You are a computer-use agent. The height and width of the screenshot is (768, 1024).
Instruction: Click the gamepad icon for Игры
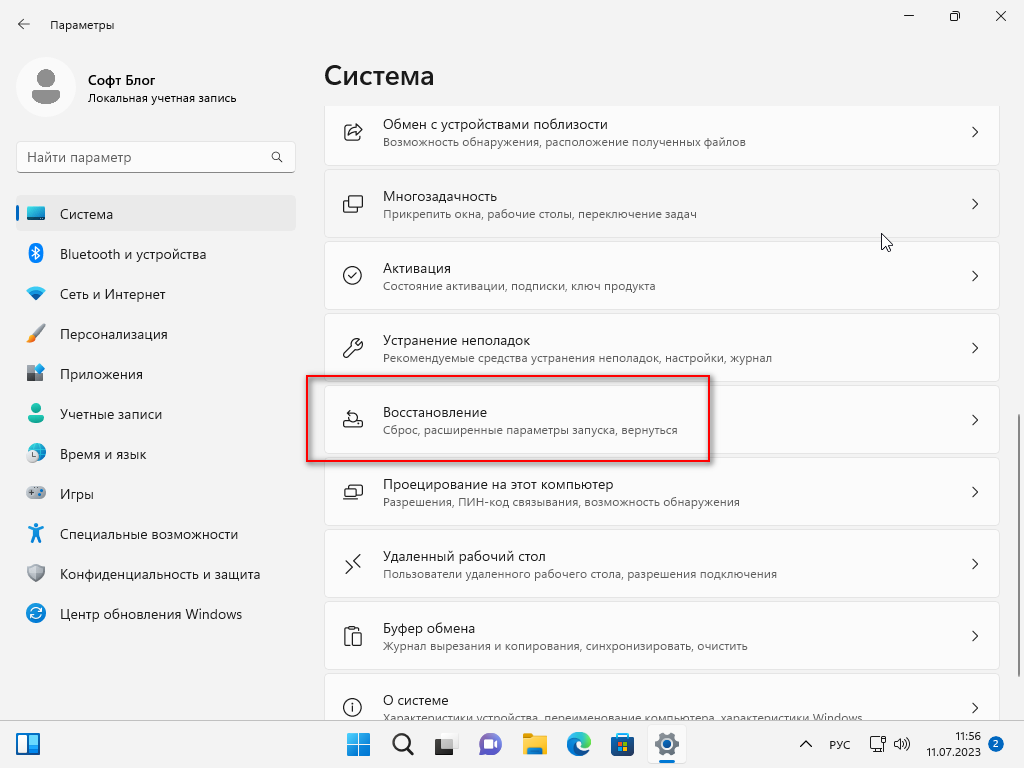click(36, 492)
